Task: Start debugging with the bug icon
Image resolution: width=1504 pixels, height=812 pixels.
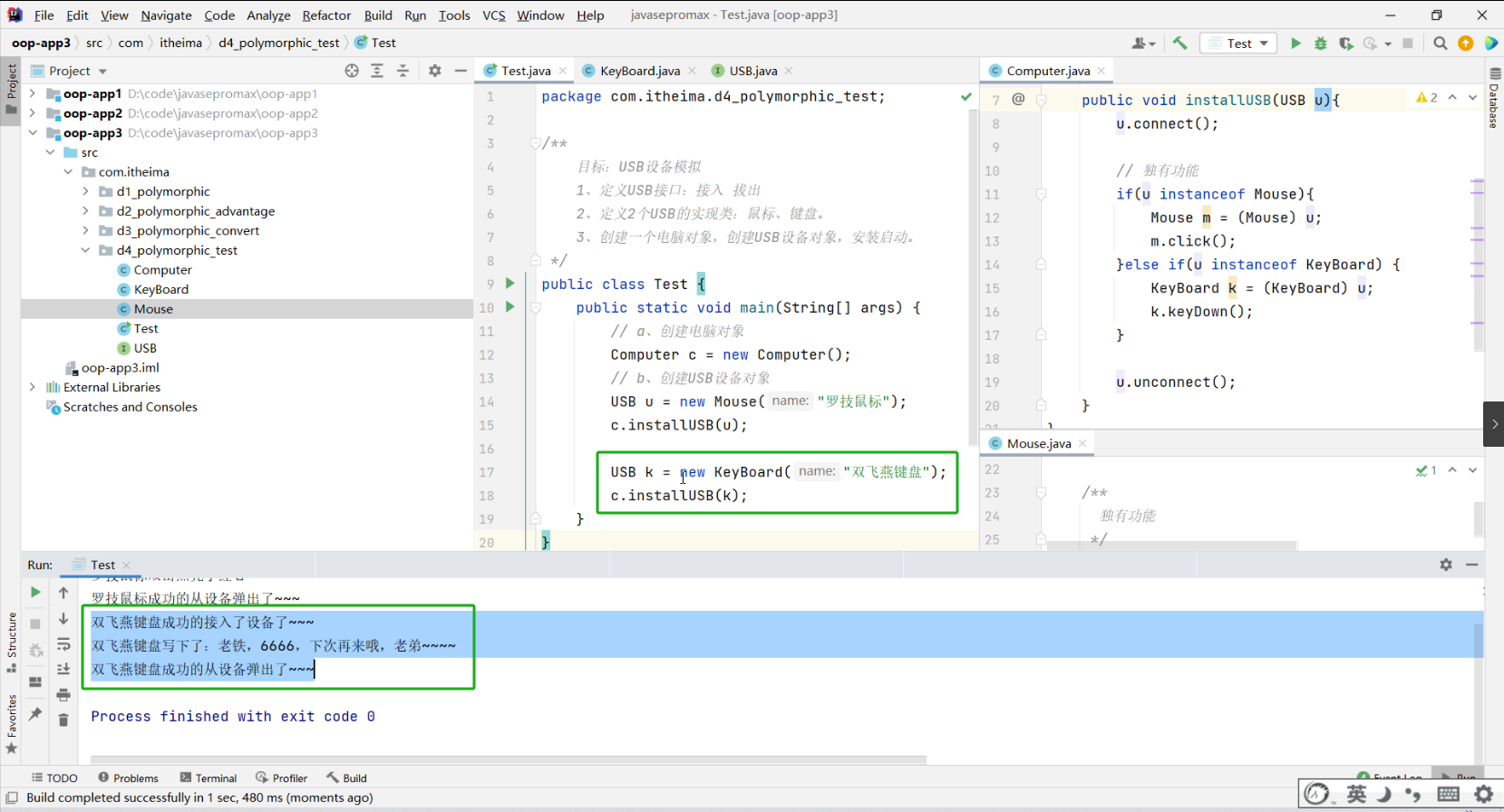Action: tap(1321, 43)
